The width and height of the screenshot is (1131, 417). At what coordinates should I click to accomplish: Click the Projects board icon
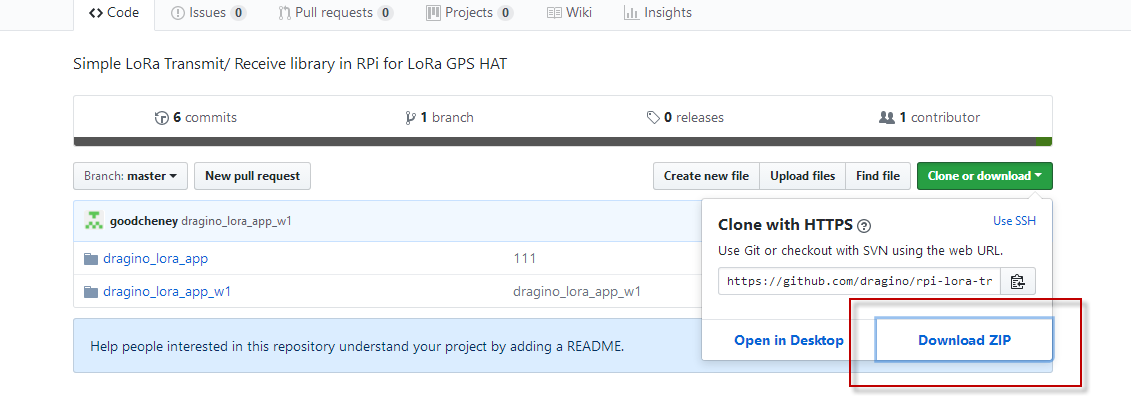[433, 13]
